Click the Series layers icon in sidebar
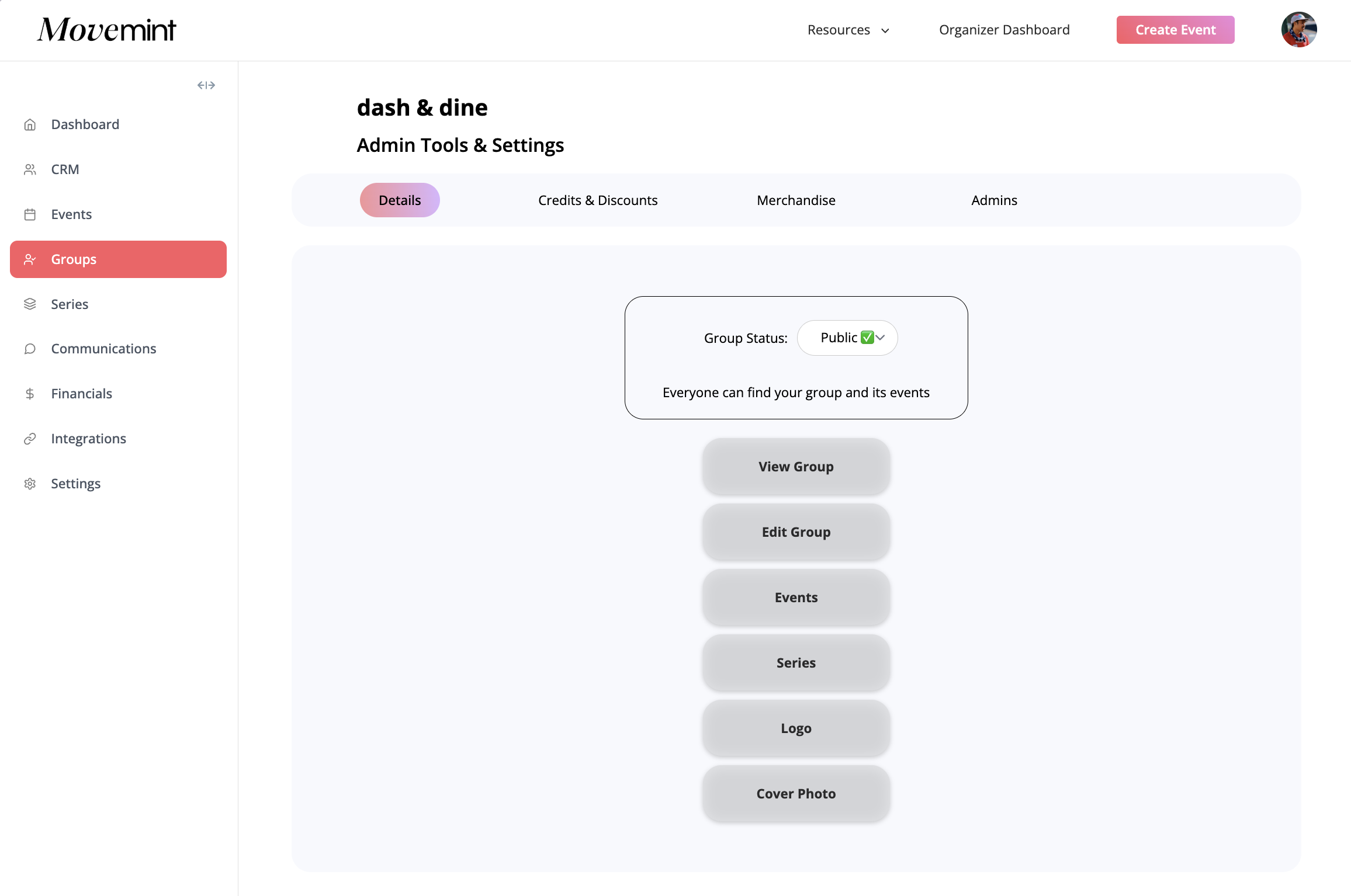 (x=30, y=304)
